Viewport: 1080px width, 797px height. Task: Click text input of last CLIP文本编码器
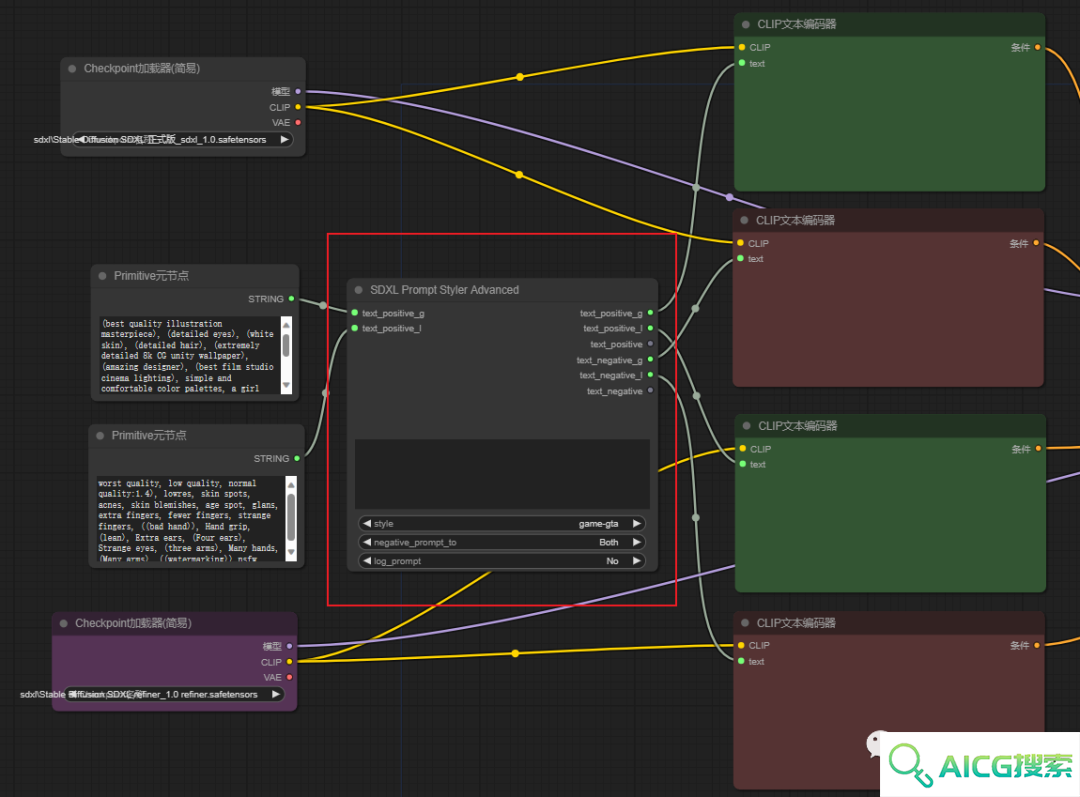[741, 661]
